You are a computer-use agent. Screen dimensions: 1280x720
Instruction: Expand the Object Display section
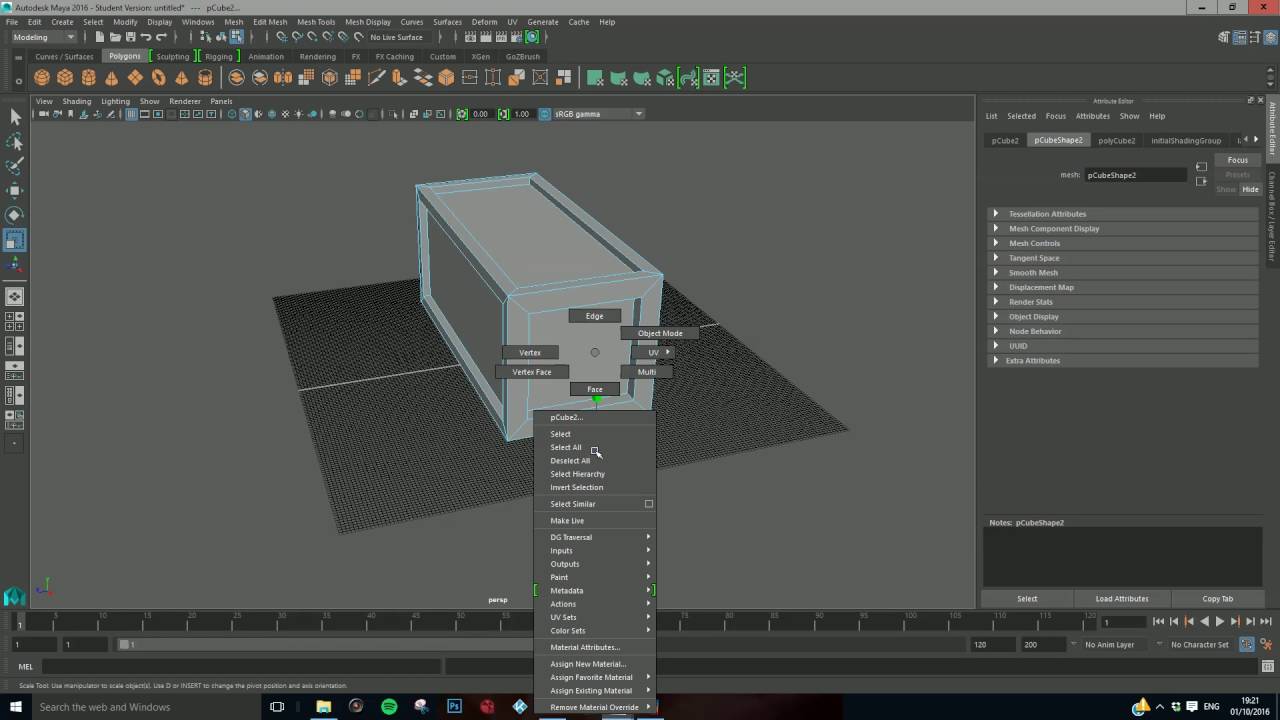click(1122, 316)
